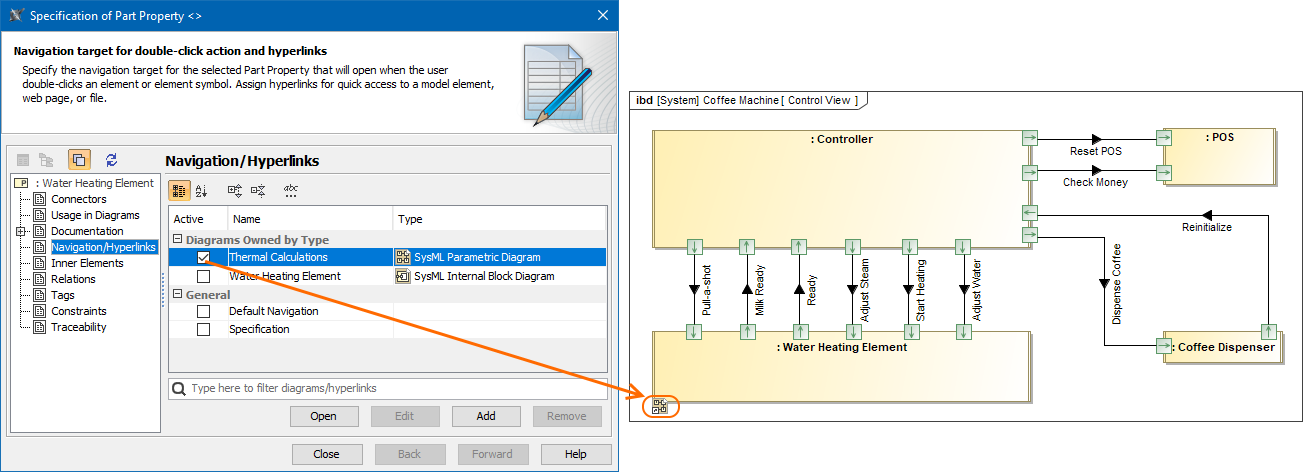Click the Forward button

point(492,454)
